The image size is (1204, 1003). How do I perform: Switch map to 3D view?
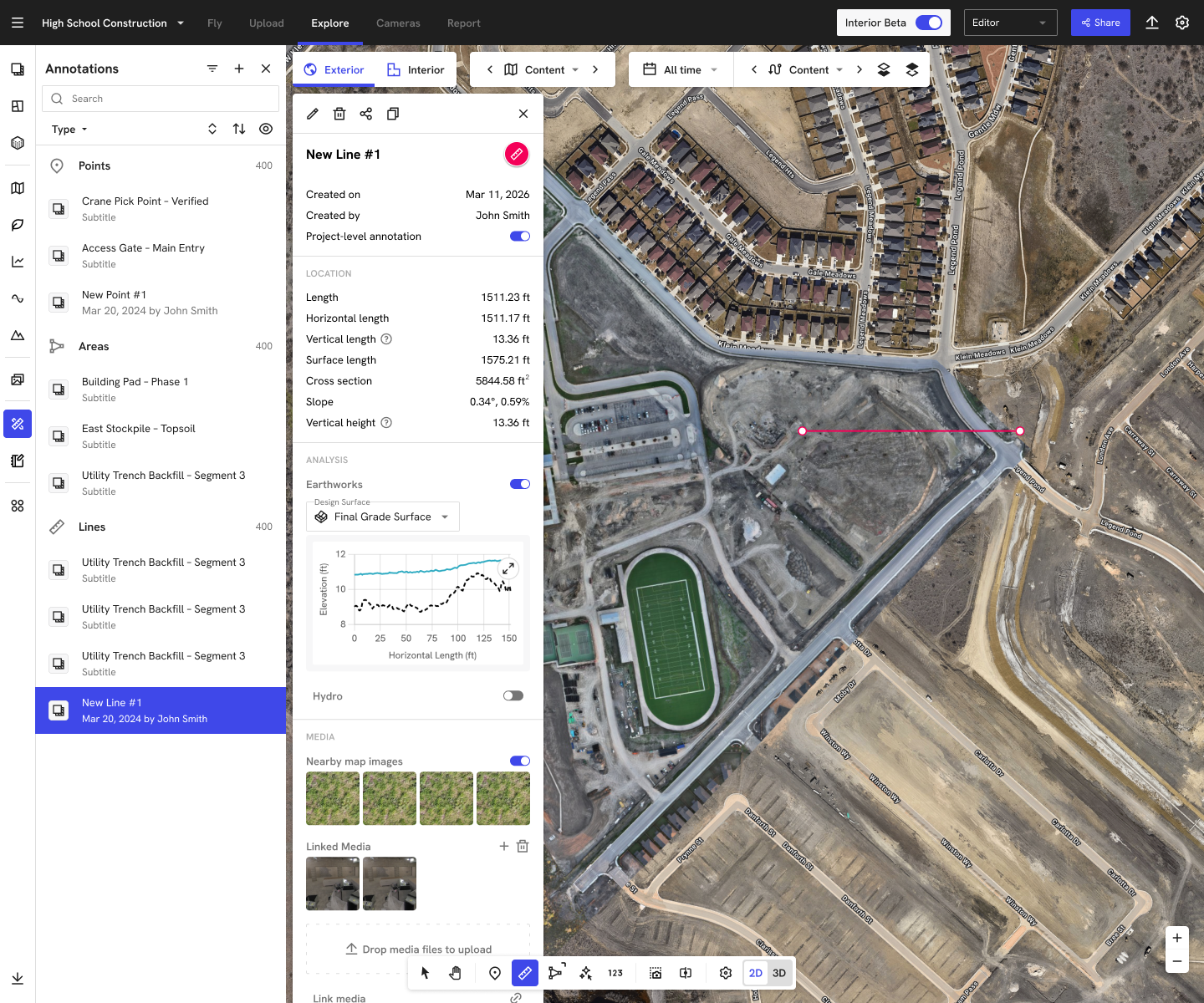point(779,973)
